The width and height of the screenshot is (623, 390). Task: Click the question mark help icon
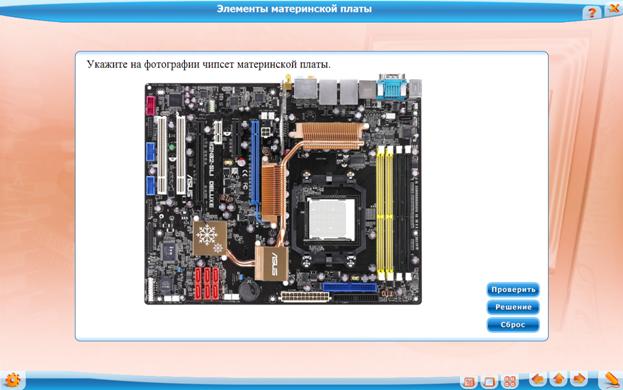[x=591, y=12]
